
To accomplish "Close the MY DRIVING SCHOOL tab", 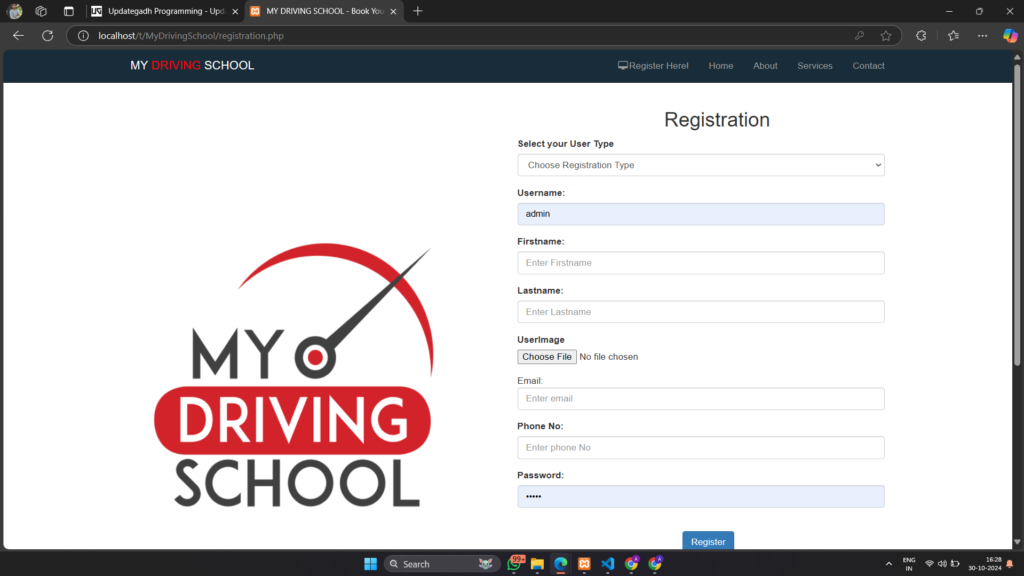I will (393, 11).
